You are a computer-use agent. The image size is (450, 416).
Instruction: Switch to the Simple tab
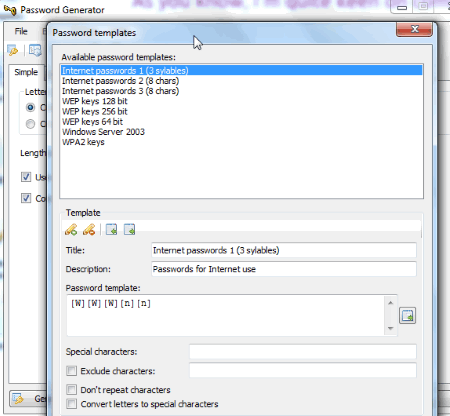point(26,72)
